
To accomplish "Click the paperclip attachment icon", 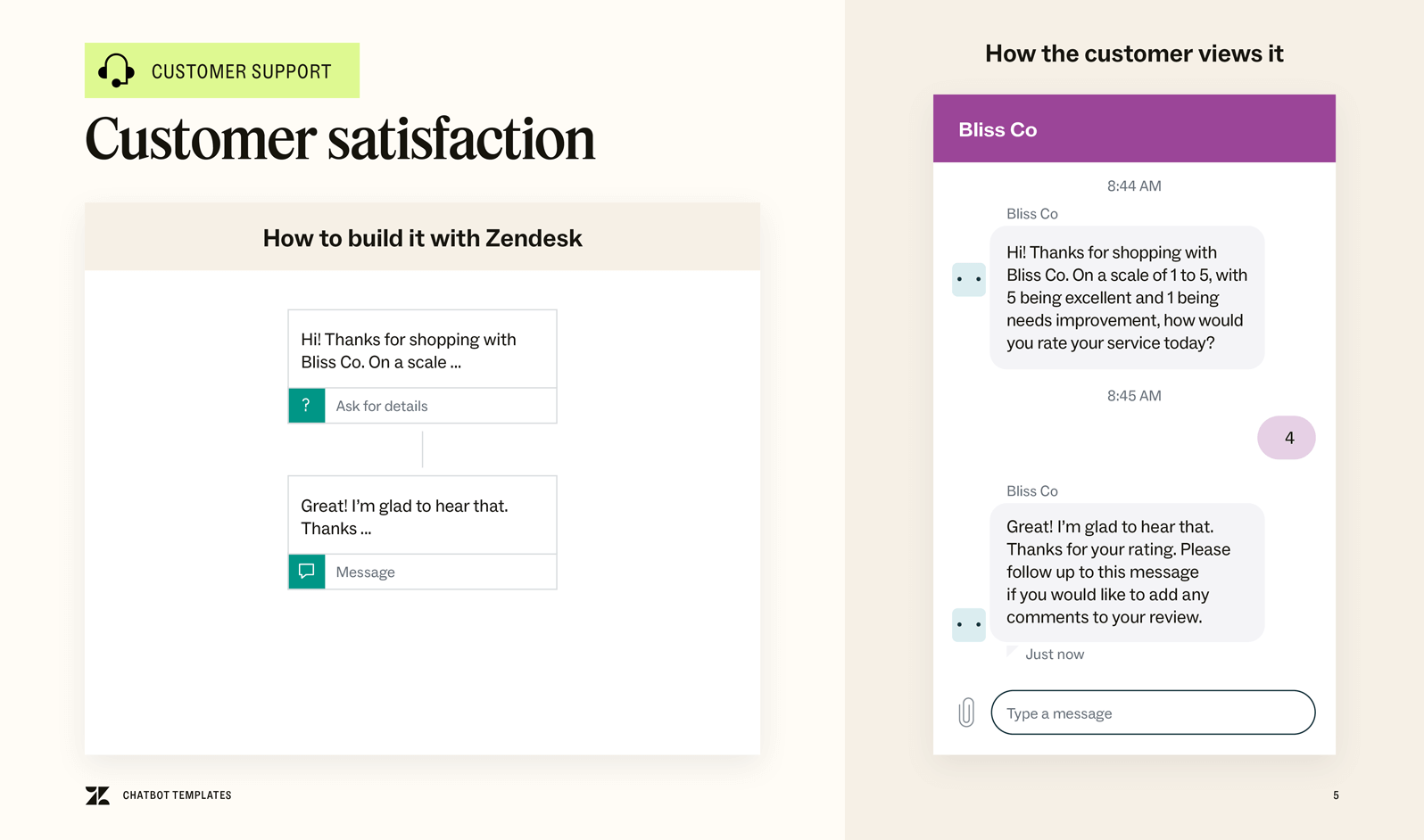I will pyautogui.click(x=966, y=712).
